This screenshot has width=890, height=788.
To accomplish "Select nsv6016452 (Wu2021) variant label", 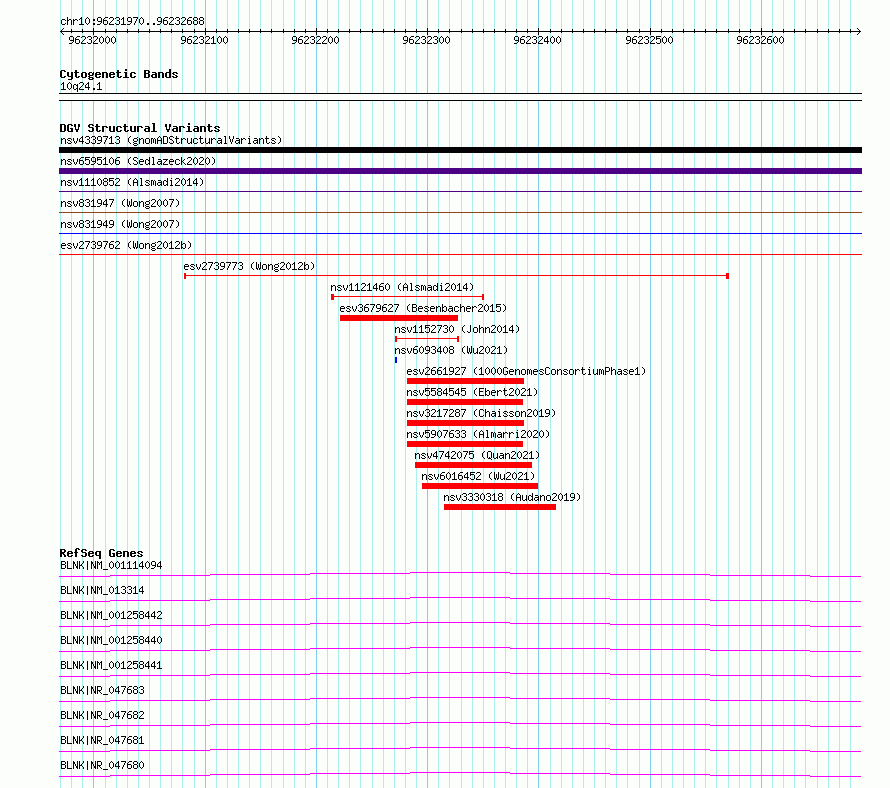I will coord(478,476).
